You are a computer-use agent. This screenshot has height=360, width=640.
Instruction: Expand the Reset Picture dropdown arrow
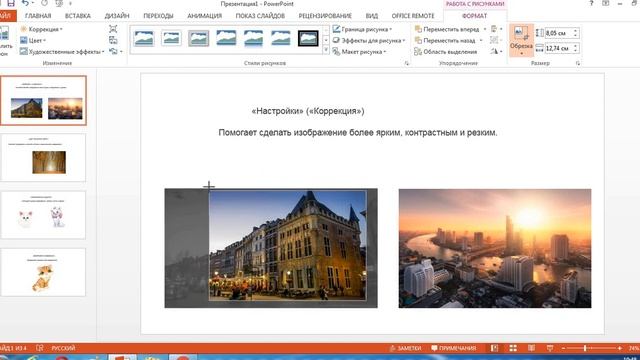pos(121,51)
